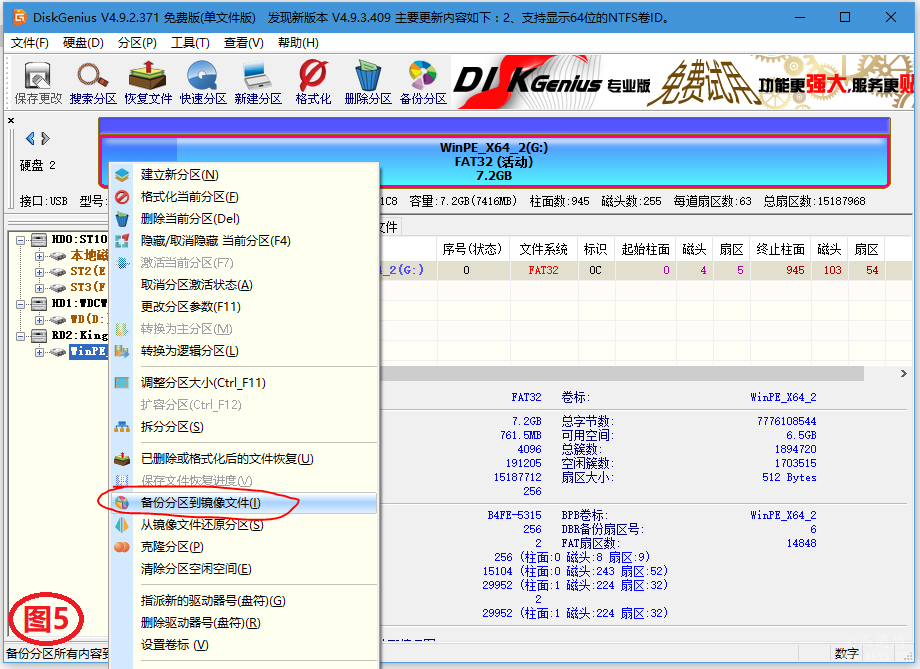Click the 格式化 toolbar icon

click(313, 83)
